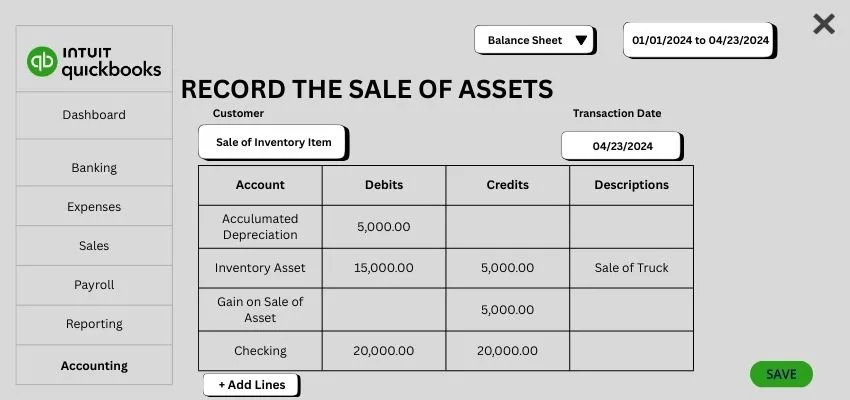This screenshot has width=850, height=400.
Task: Click the + Add Lines button
Action: pos(251,385)
